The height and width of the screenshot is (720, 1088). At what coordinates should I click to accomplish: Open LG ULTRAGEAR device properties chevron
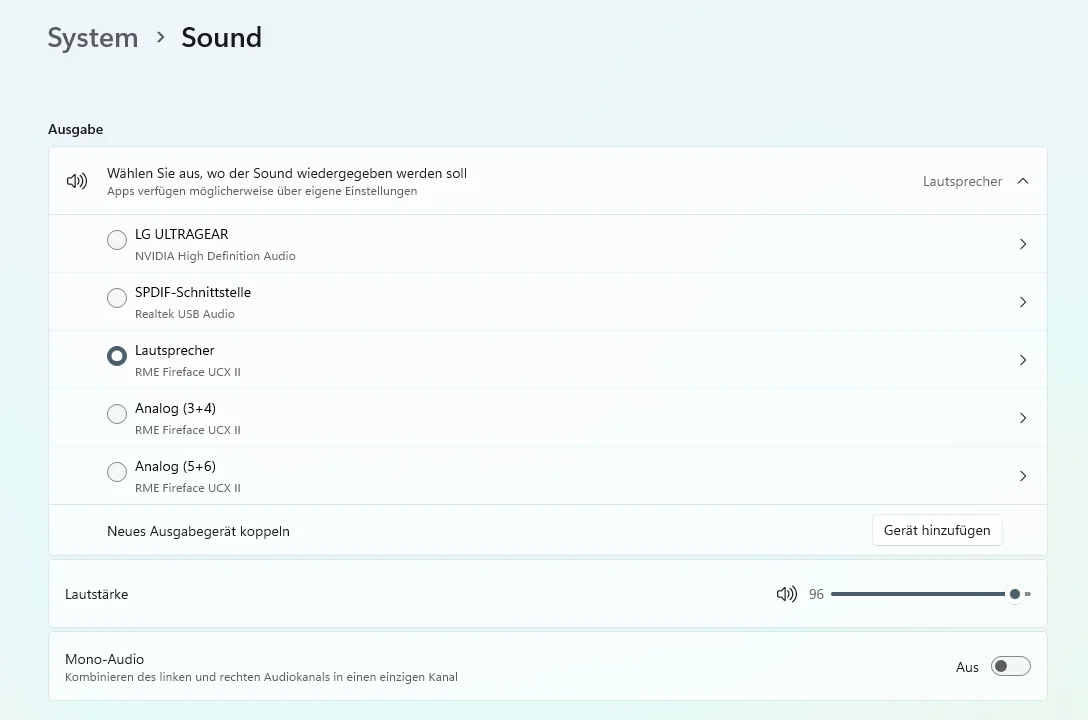[1023, 244]
